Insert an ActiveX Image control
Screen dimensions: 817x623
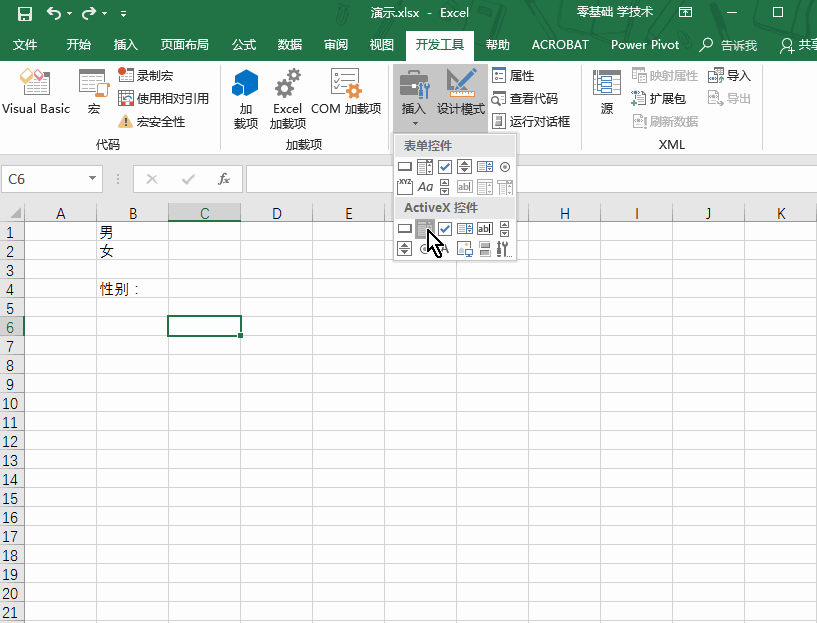coord(464,248)
